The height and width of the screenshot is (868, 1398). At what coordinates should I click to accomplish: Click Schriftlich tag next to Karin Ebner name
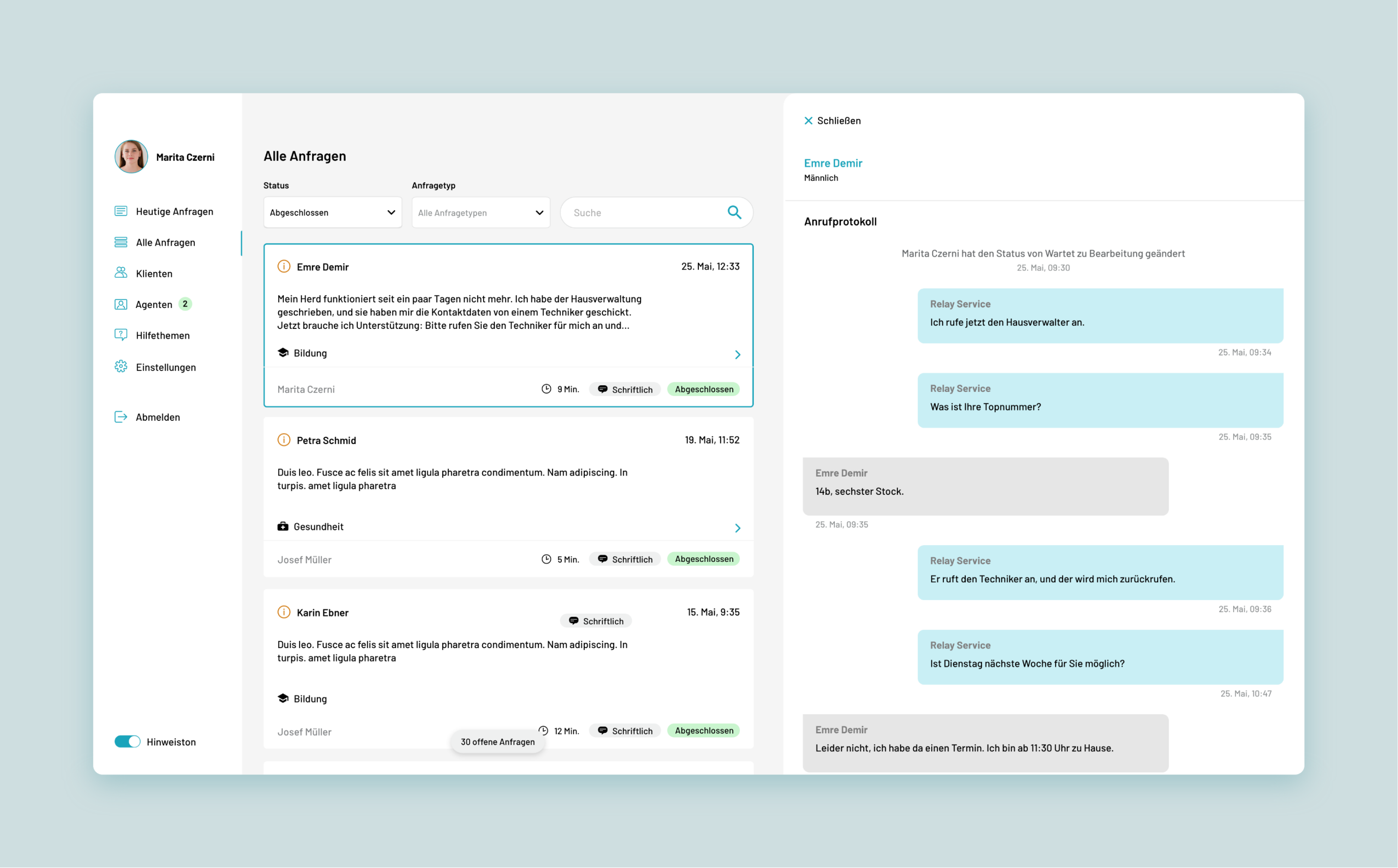(x=596, y=621)
